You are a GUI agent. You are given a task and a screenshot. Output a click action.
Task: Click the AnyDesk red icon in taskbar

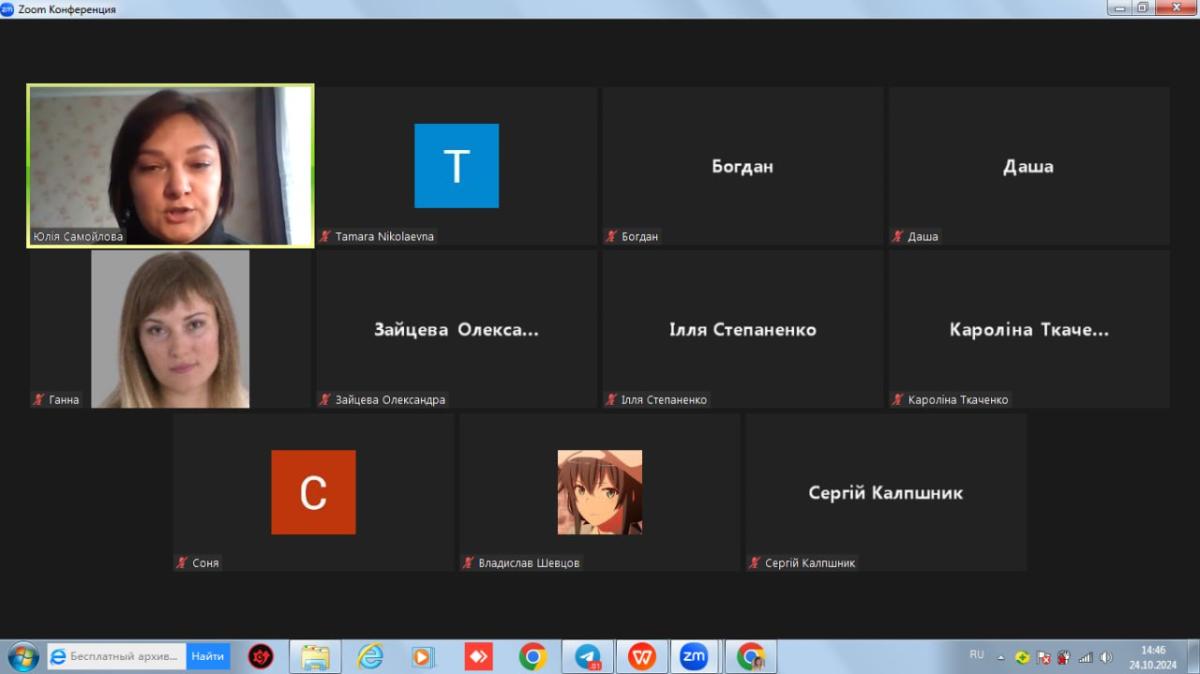coord(478,657)
